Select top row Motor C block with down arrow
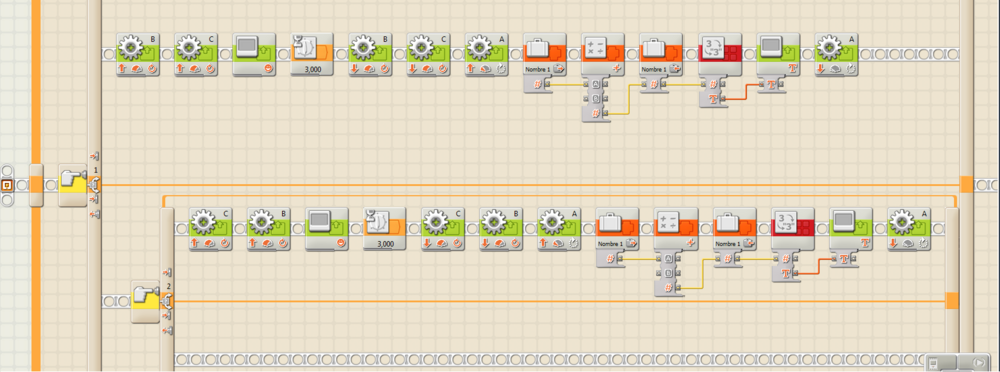 pyautogui.click(x=428, y=54)
